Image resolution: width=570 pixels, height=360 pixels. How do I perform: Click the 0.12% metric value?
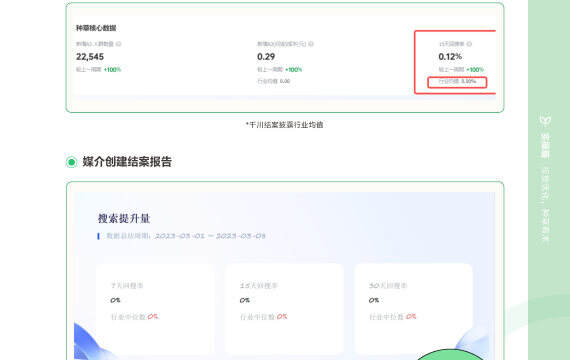pyautogui.click(x=450, y=57)
